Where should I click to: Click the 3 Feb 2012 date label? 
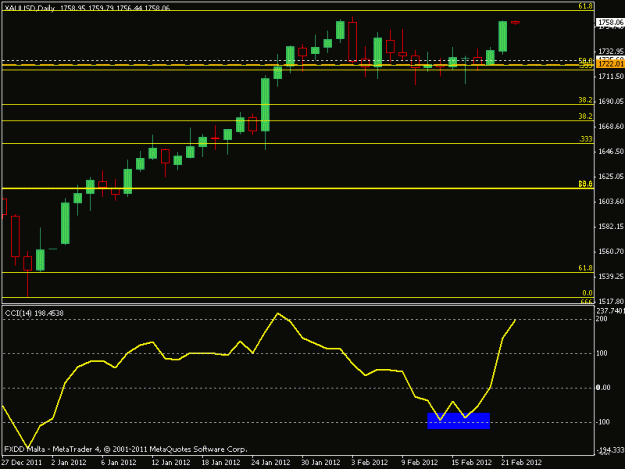(x=369, y=463)
